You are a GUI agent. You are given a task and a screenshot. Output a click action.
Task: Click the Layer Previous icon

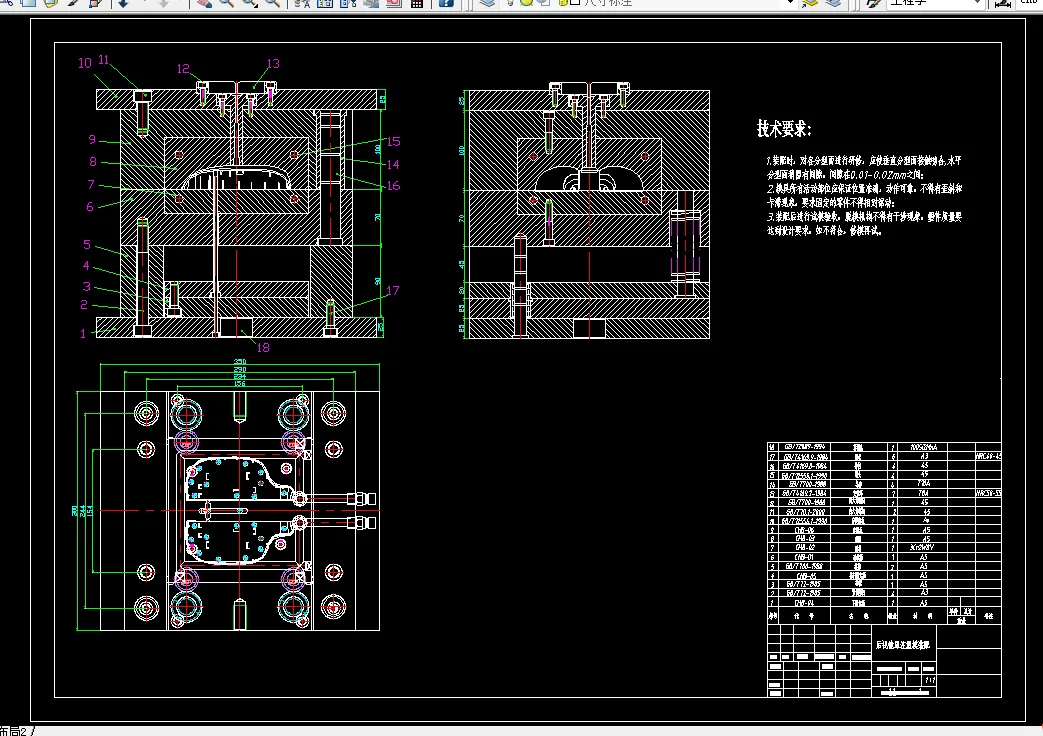(x=832, y=3)
